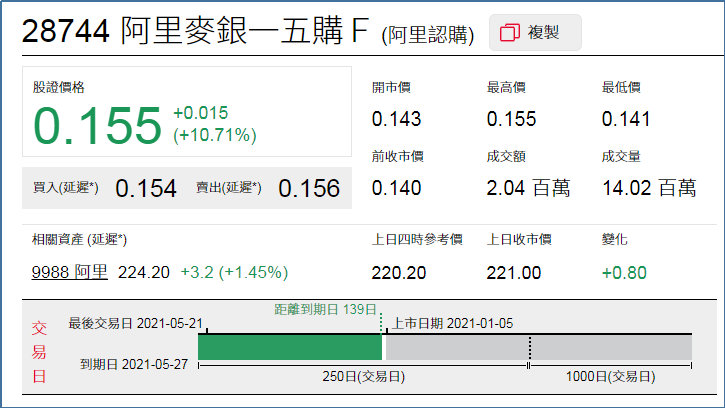Click the 最低價 label
The width and height of the screenshot is (725, 408).
pos(621,87)
